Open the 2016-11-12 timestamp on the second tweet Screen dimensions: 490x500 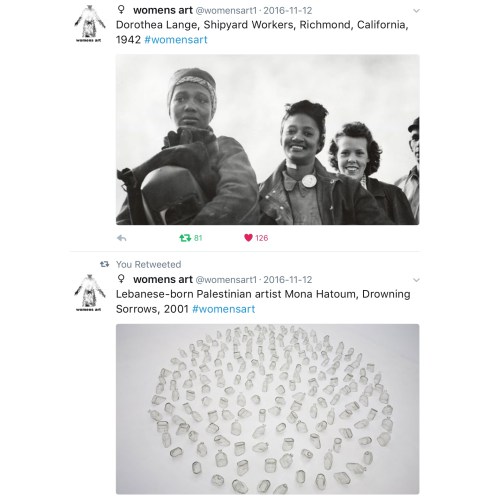pos(288,280)
